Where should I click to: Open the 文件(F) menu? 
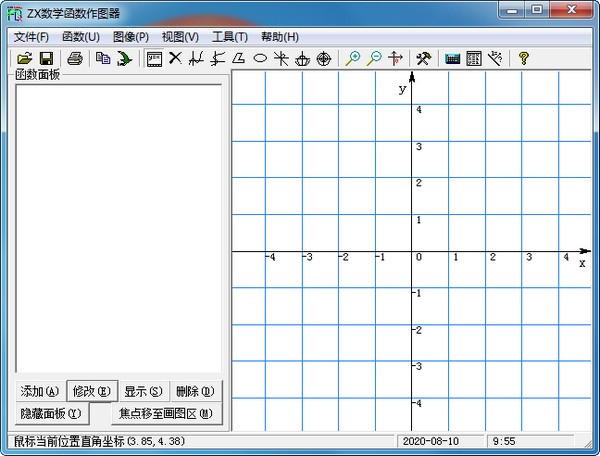(x=32, y=37)
